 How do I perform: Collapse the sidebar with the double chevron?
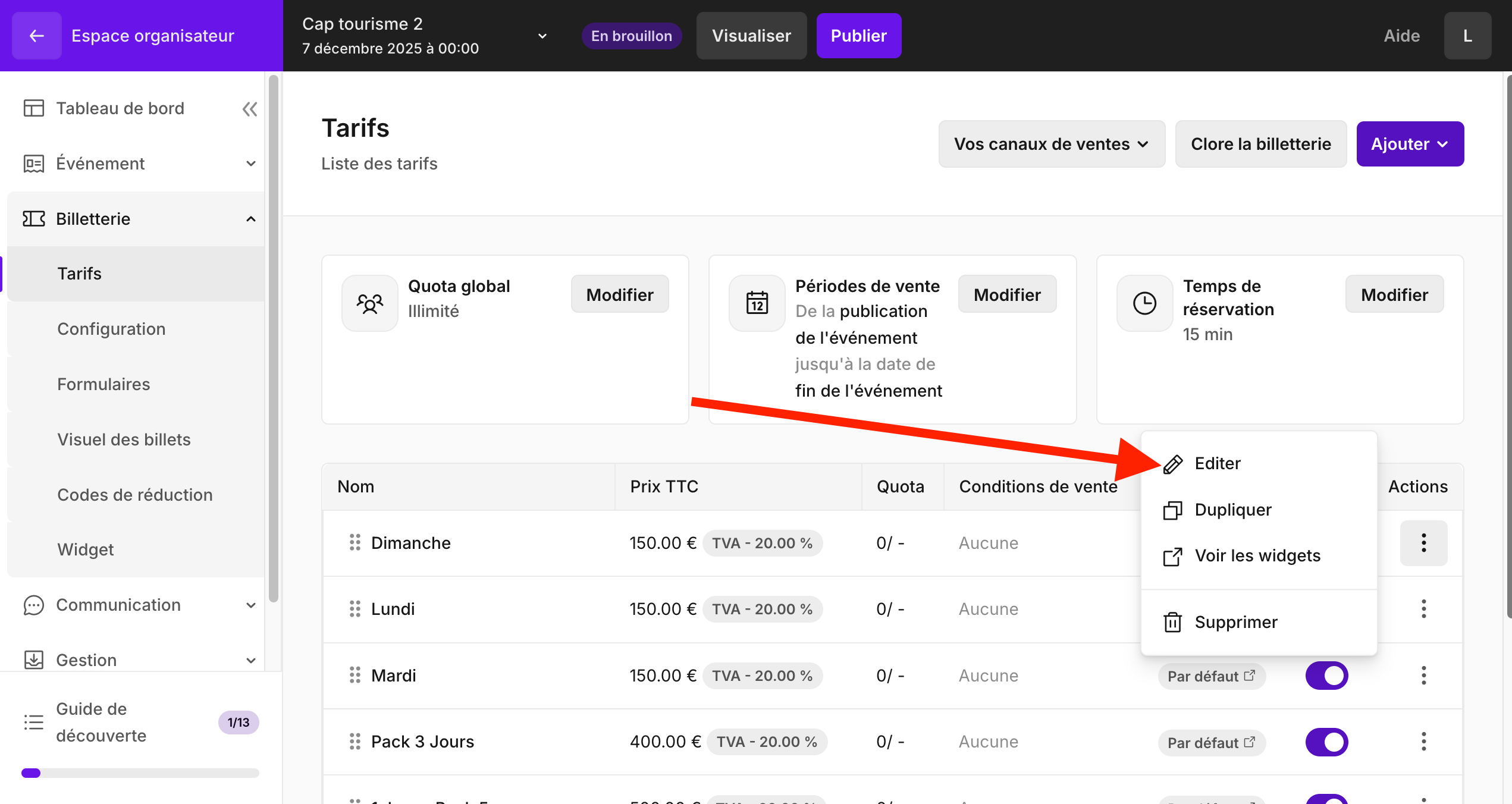tap(250, 109)
